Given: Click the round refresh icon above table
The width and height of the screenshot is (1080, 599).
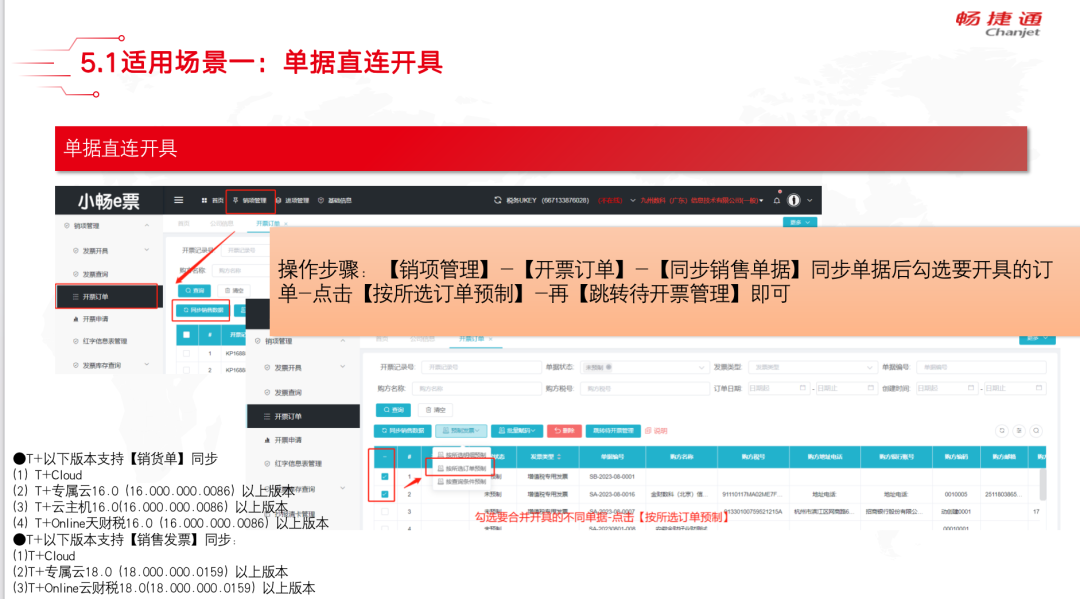Looking at the screenshot, I should [1002, 431].
